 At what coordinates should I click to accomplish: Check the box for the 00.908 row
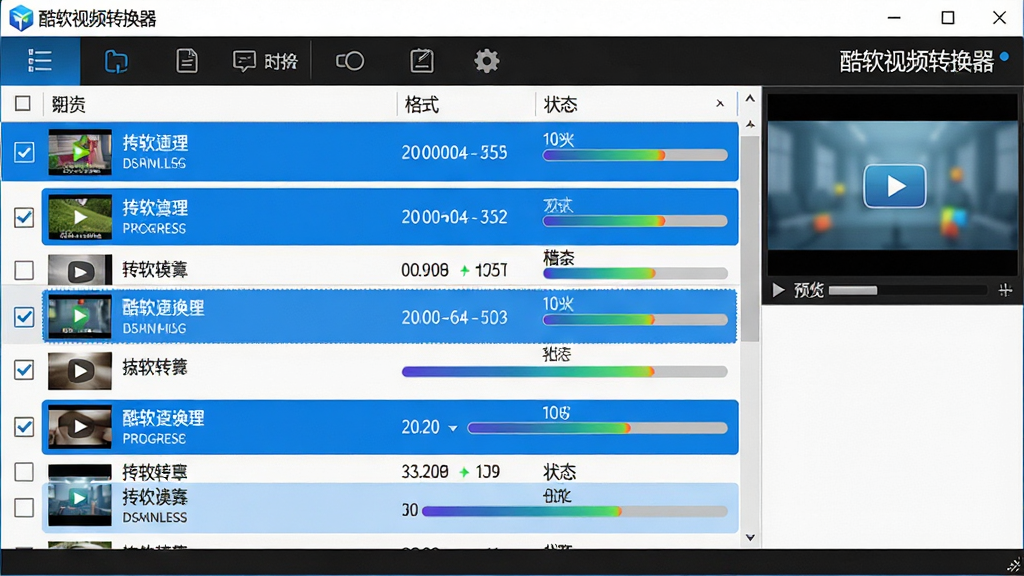tap(24, 270)
